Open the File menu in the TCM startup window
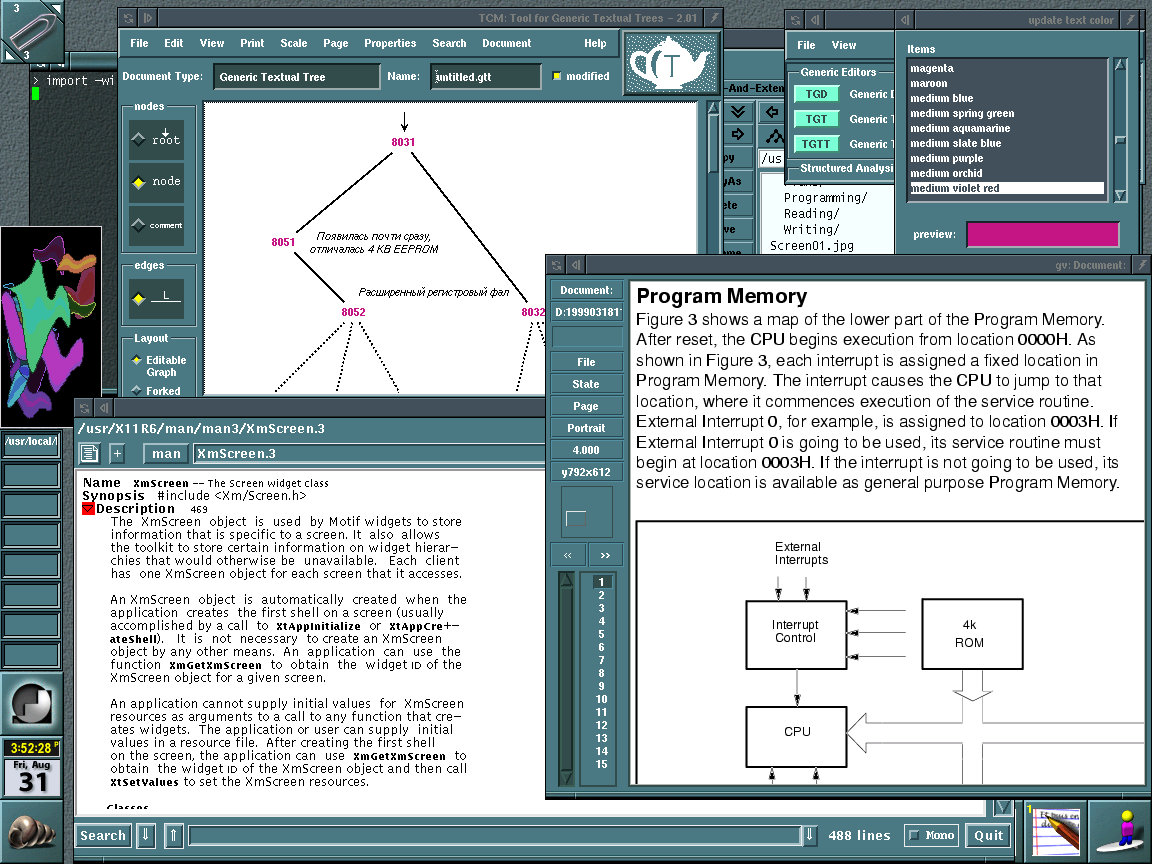The image size is (1152, 864). (x=806, y=45)
